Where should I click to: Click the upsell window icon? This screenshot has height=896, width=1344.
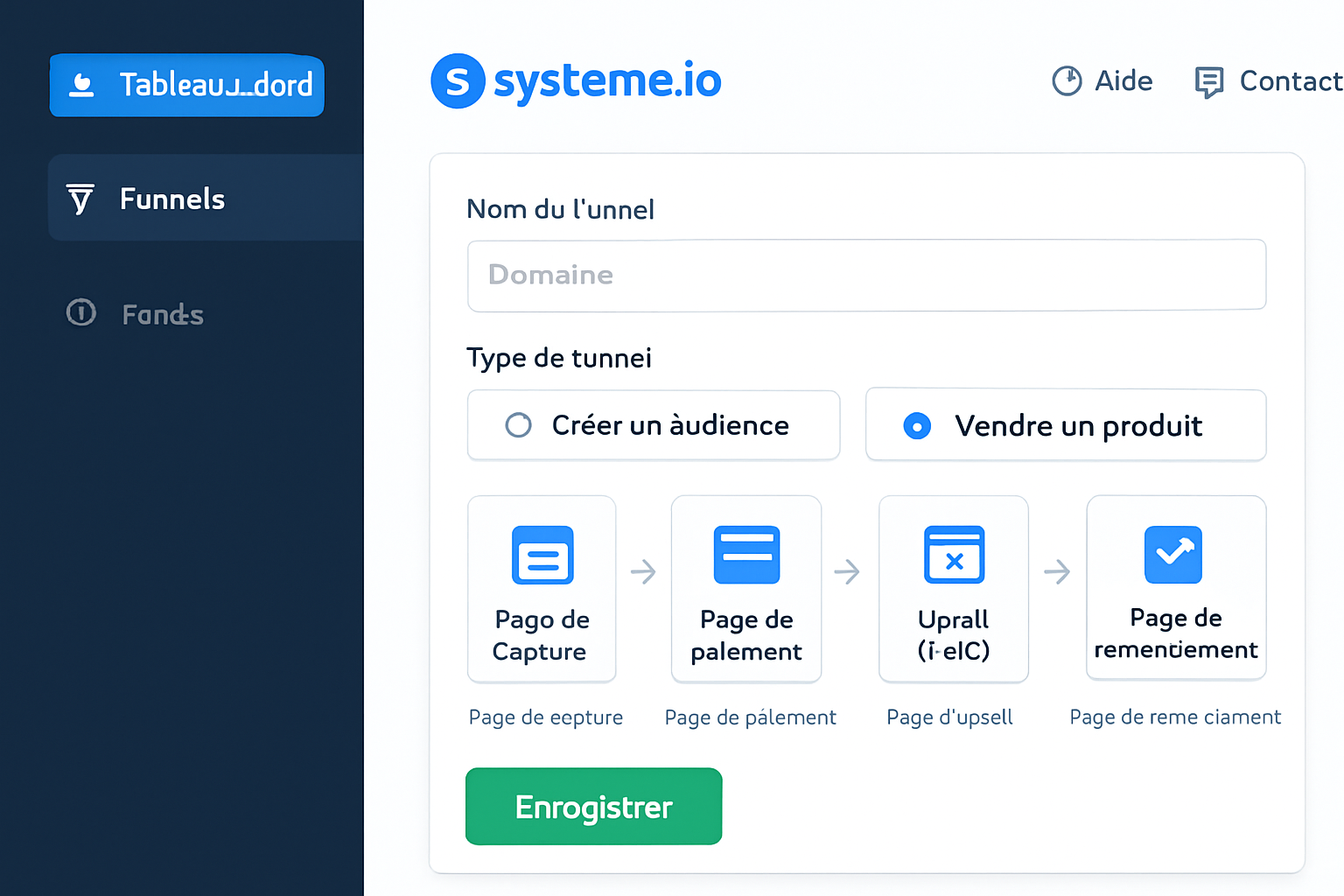click(954, 555)
